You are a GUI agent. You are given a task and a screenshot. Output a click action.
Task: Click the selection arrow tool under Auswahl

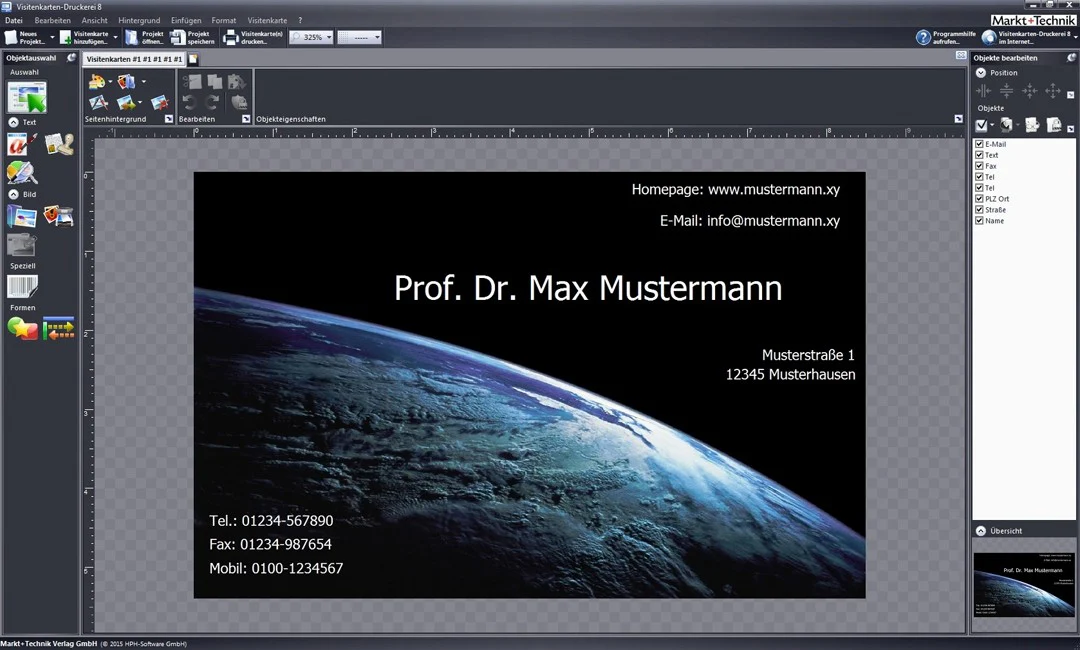pyautogui.click(x=27, y=96)
